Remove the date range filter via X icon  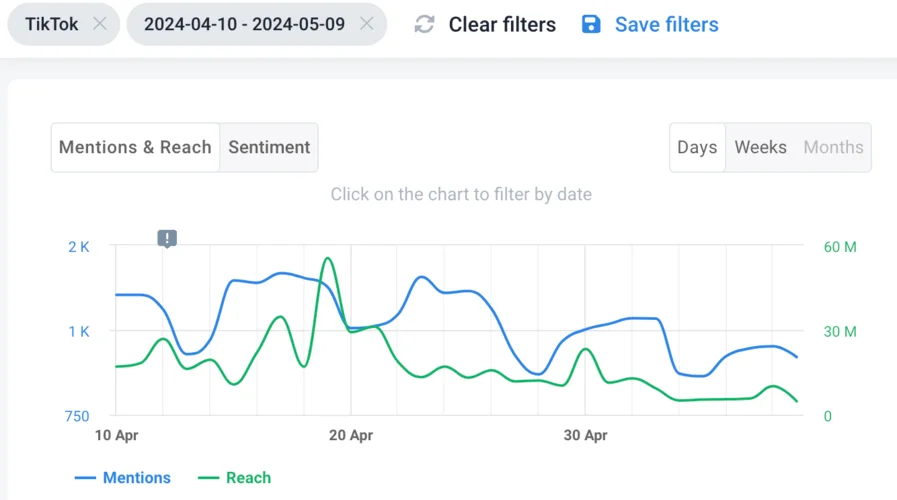tap(367, 24)
